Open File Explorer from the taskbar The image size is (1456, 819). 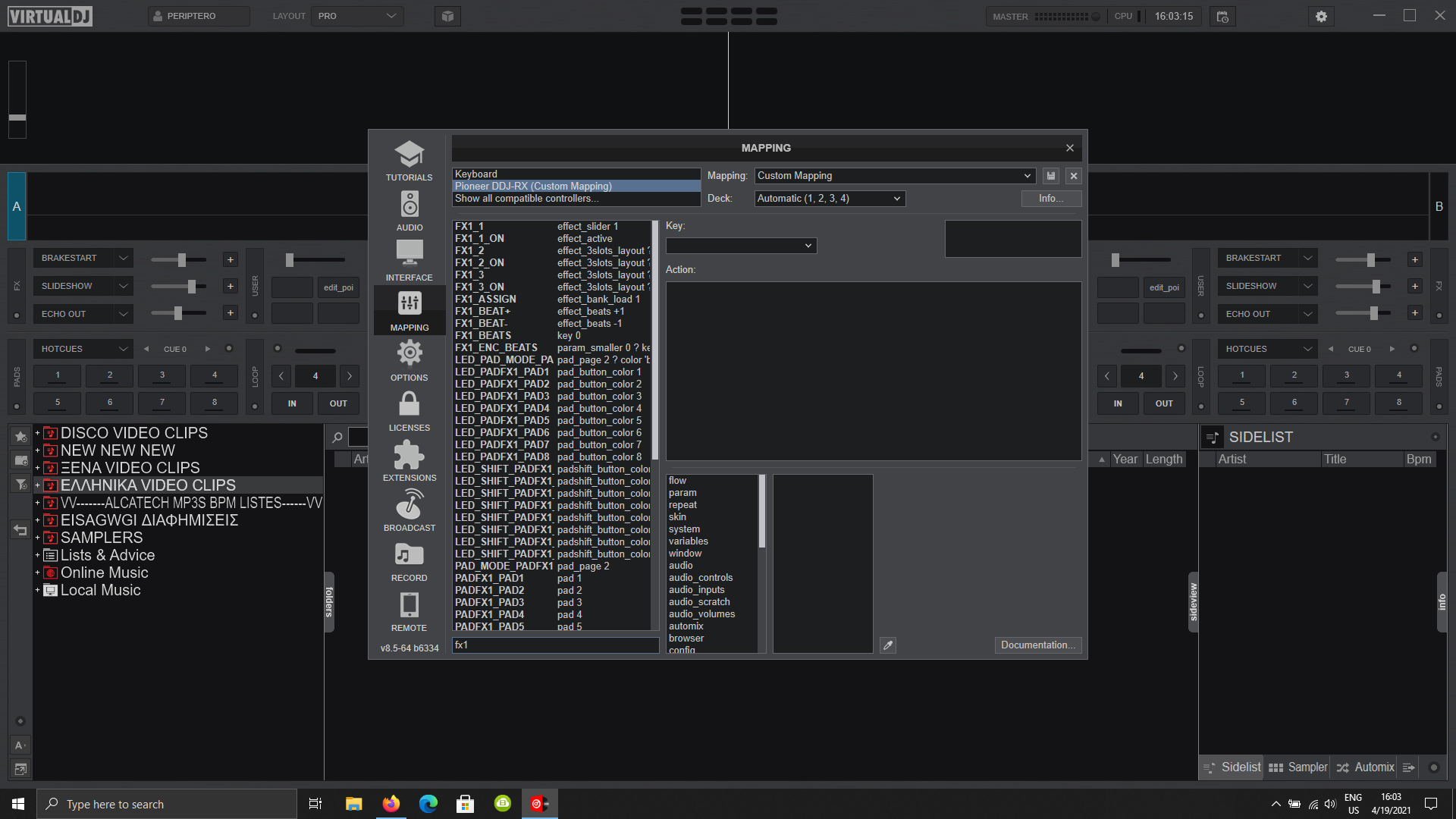pos(353,804)
